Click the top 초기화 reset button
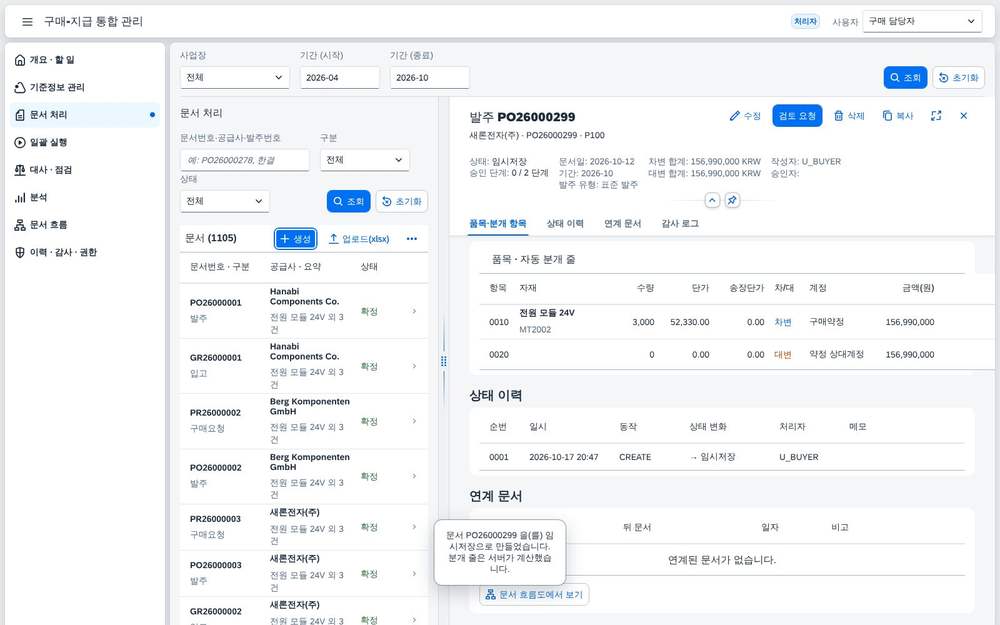The height and width of the screenshot is (625, 1000). [x=959, y=77]
